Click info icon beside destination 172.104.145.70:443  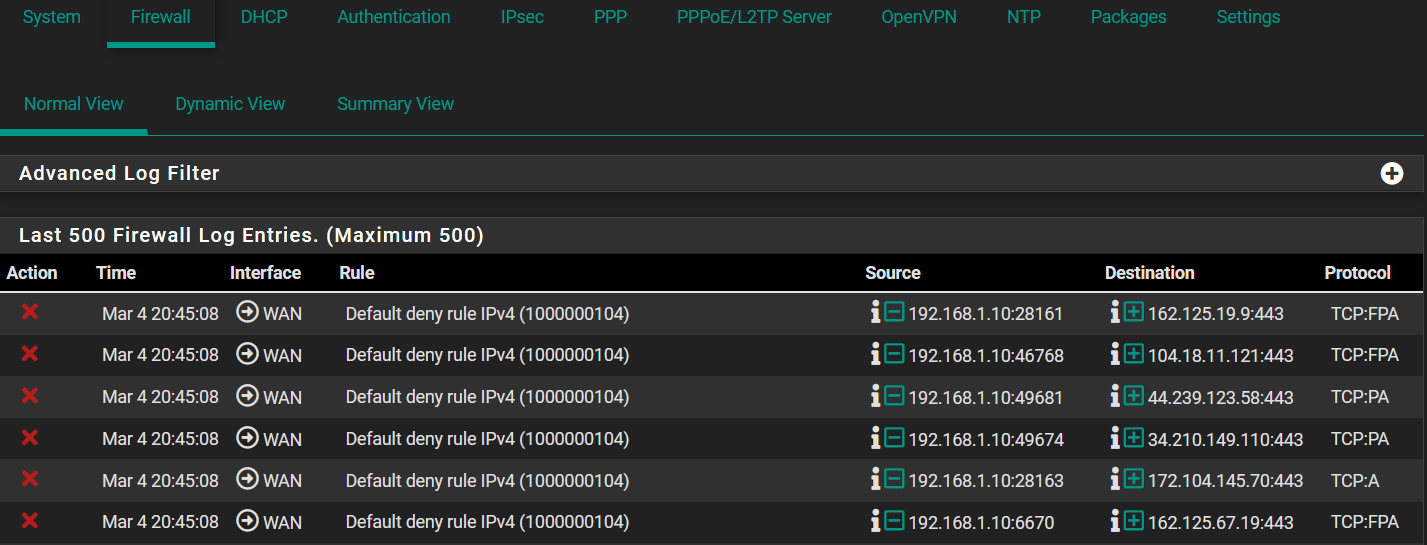pyautogui.click(x=1115, y=479)
